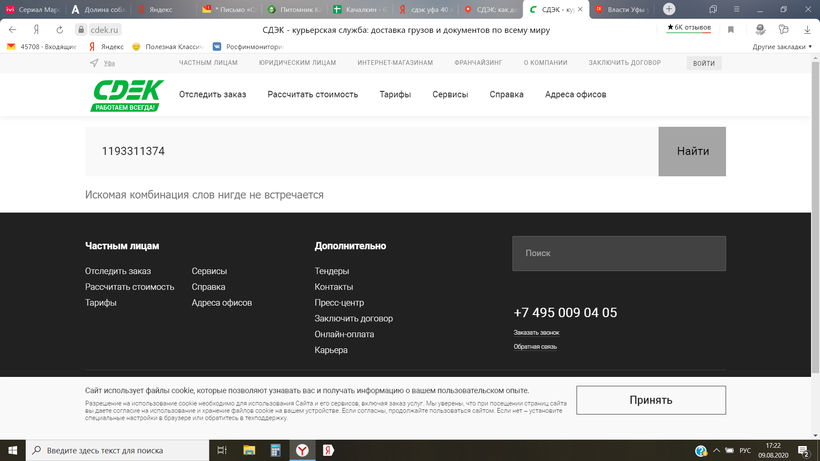Open browser menu hamburger icon
Screen dimensions: 820x461
[x=736, y=9]
